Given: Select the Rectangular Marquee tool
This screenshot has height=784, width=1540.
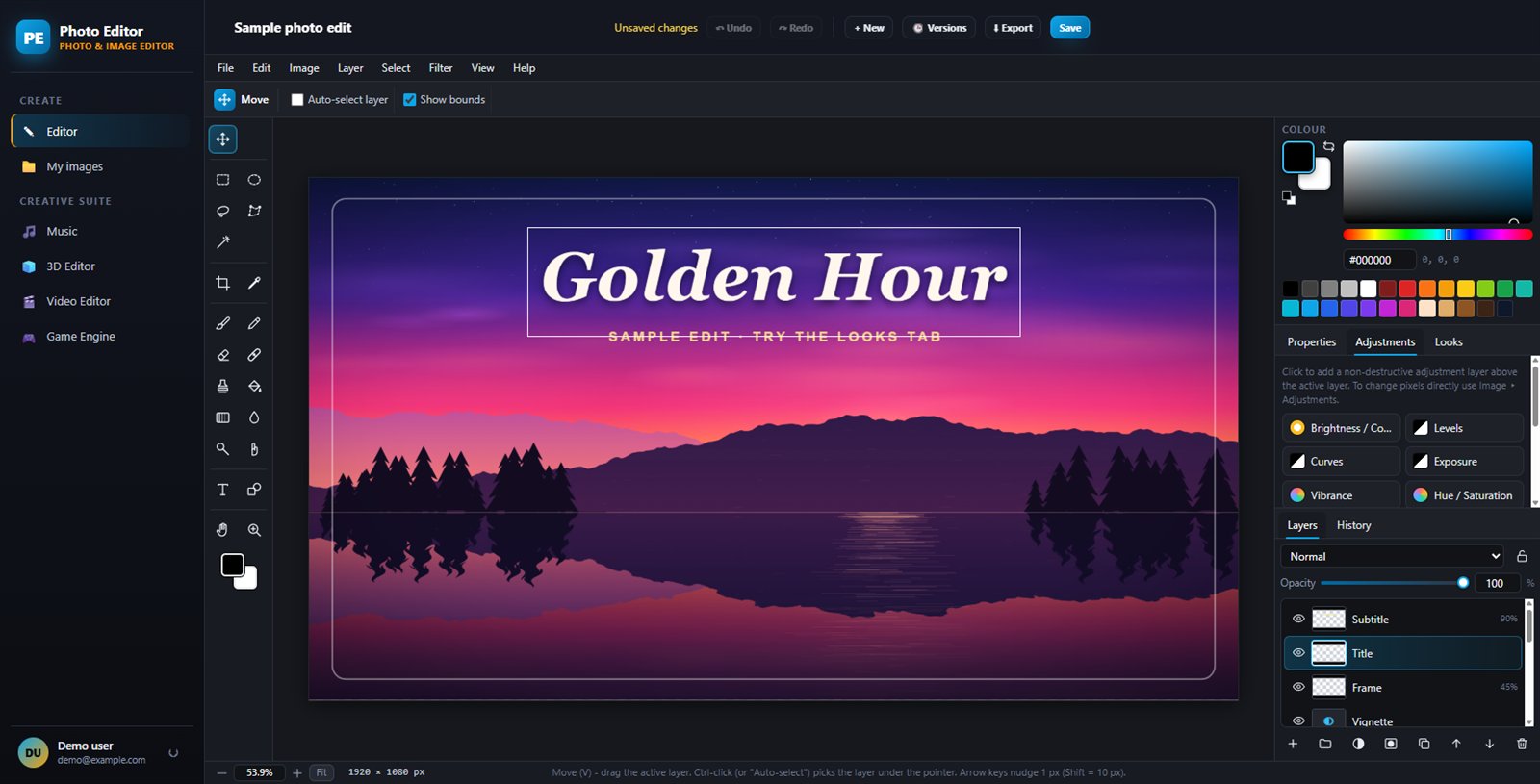Looking at the screenshot, I should (x=222, y=180).
